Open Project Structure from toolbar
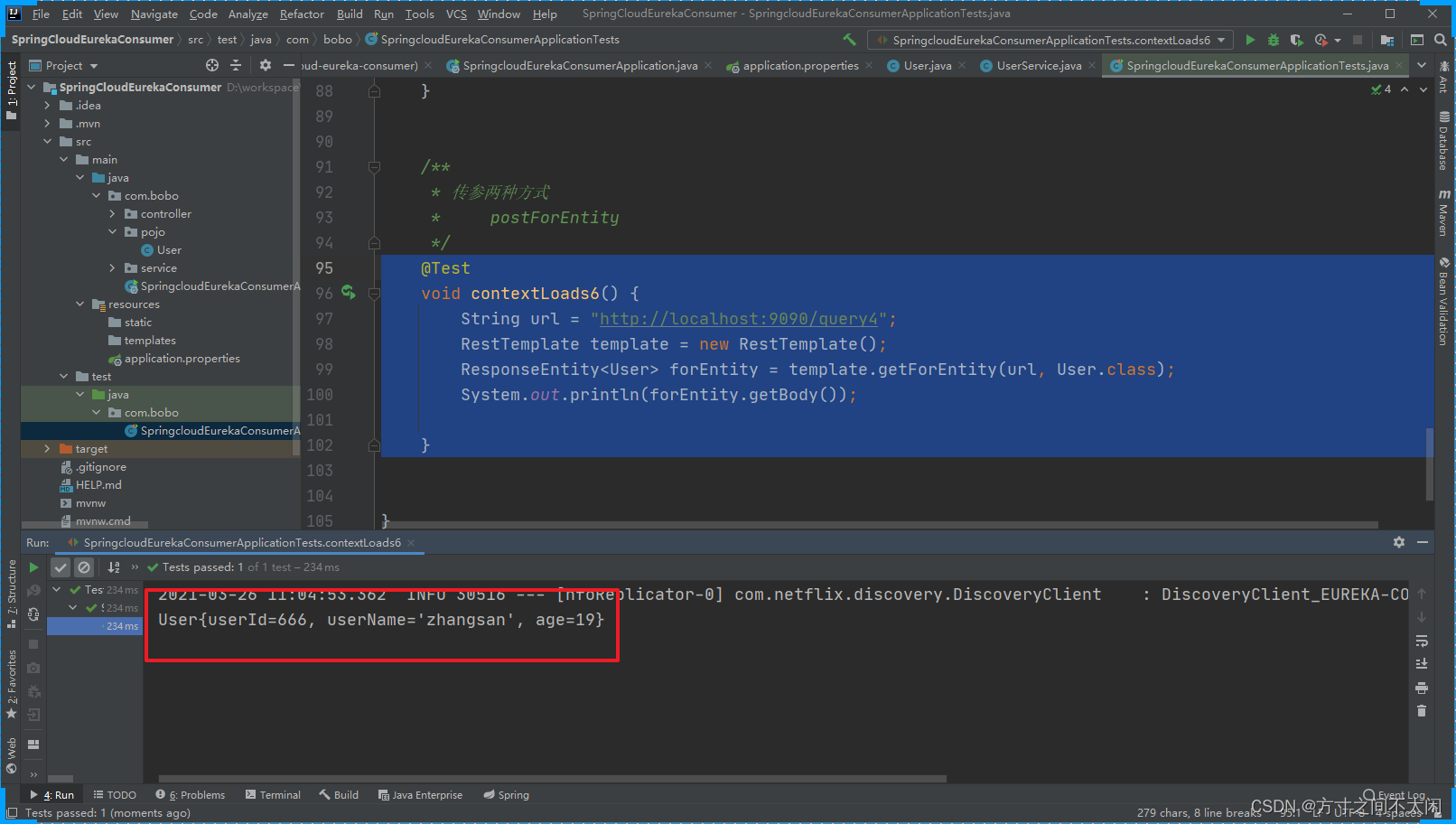1456x824 pixels. click(x=1386, y=40)
